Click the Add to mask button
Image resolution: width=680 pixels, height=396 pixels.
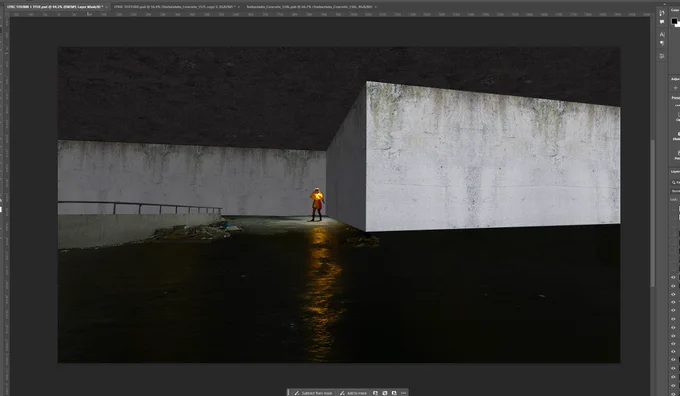coord(353,393)
